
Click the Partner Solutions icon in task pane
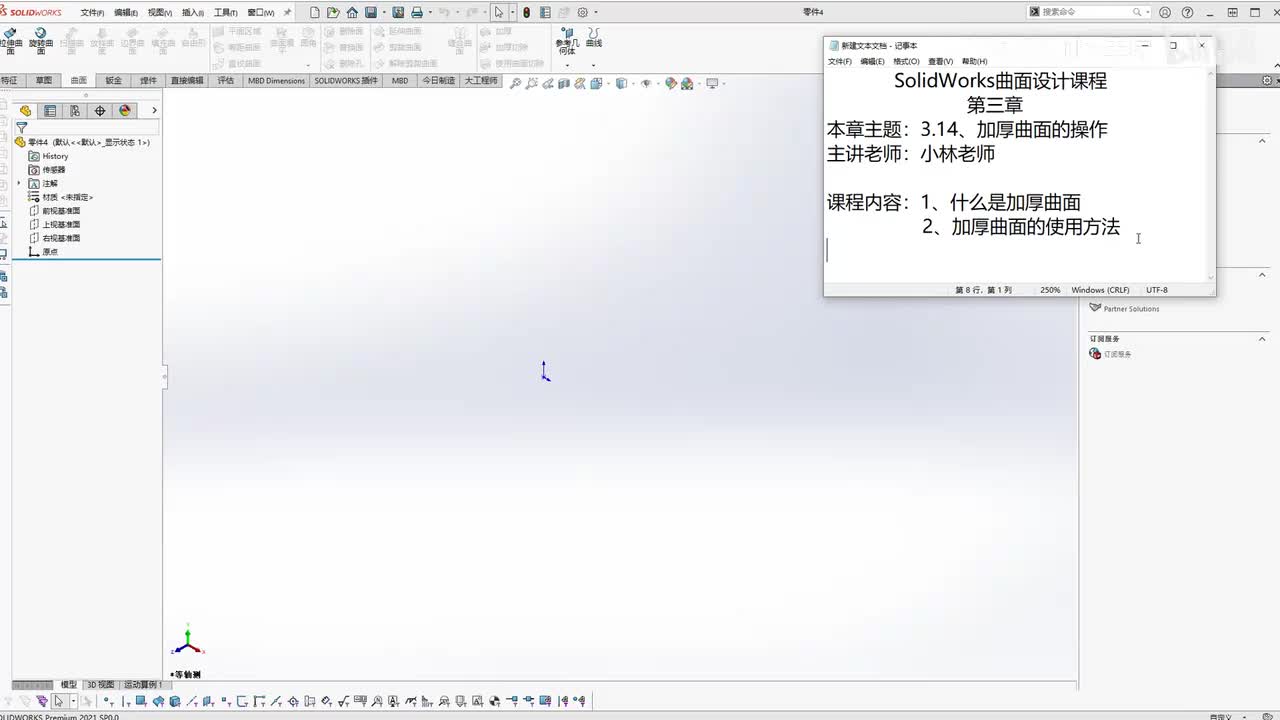(x=1095, y=308)
